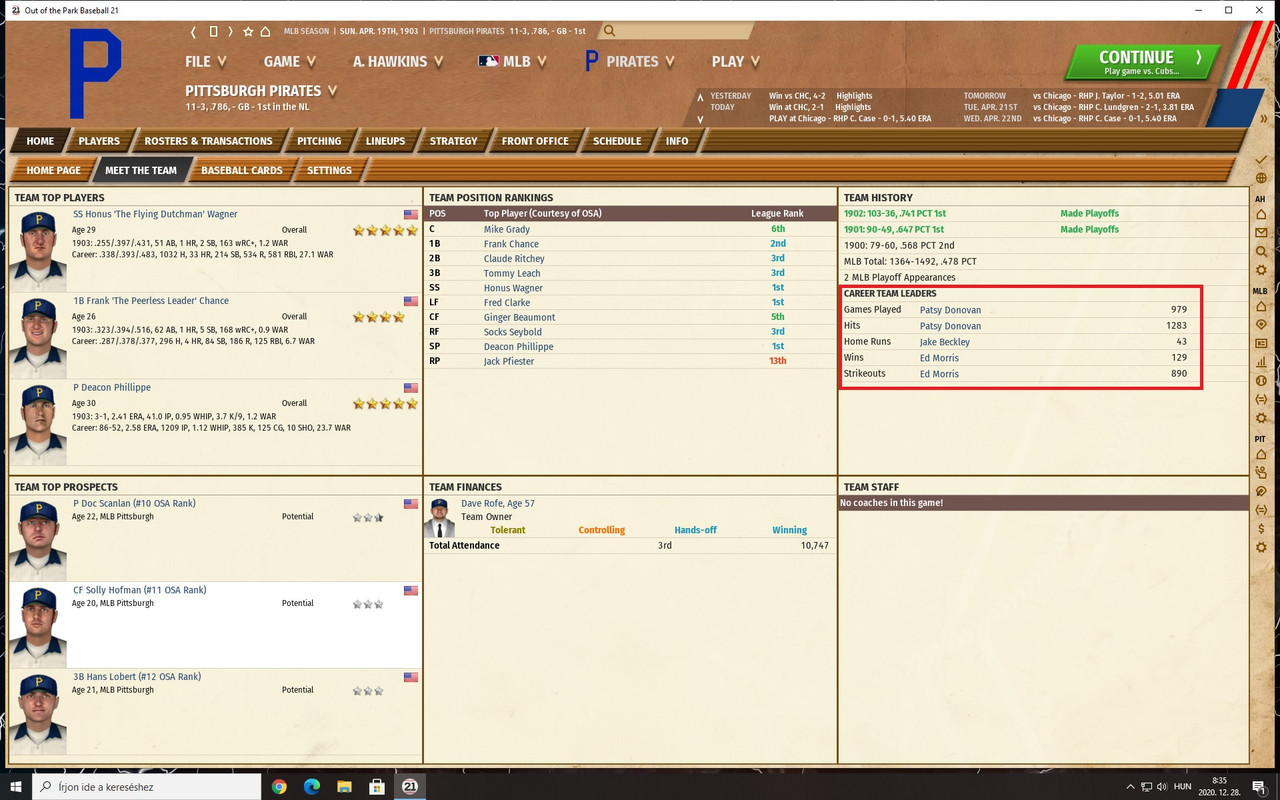Expand the PLAY dropdown menu
This screenshot has height=800, width=1280.
(x=736, y=61)
